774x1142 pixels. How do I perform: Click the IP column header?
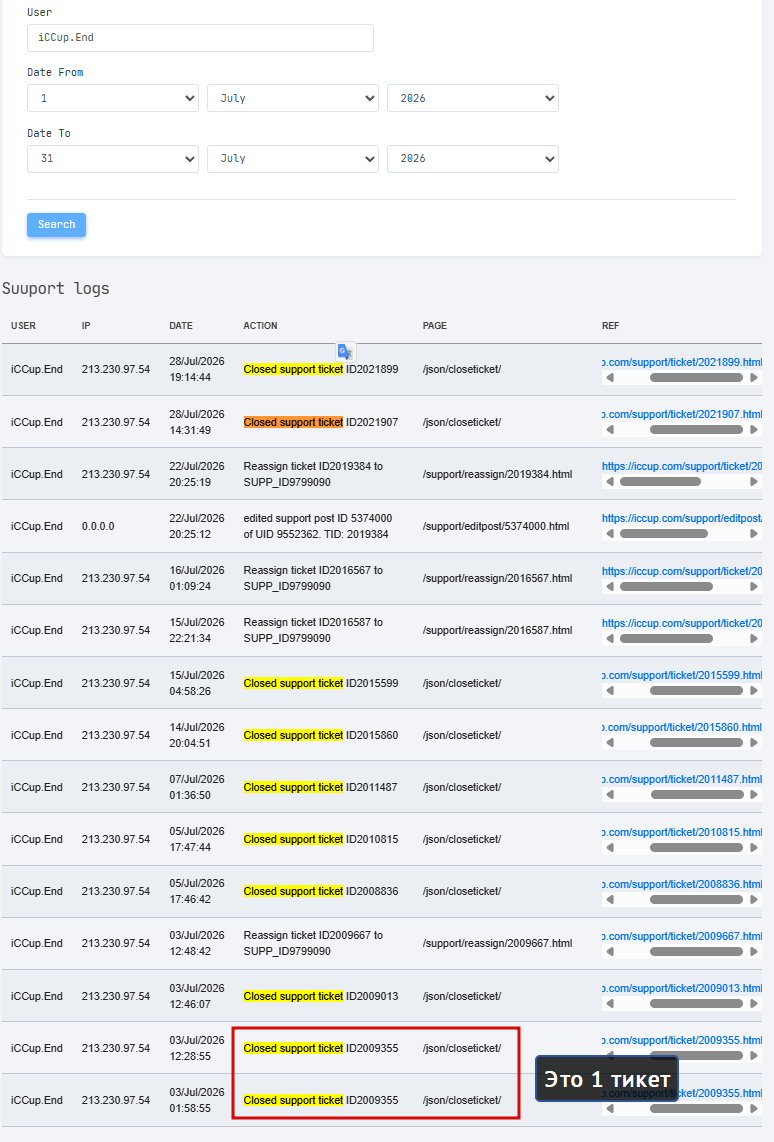tap(86, 326)
